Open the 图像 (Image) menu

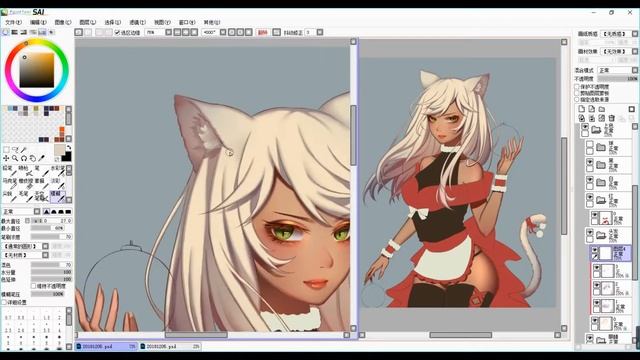click(x=63, y=22)
